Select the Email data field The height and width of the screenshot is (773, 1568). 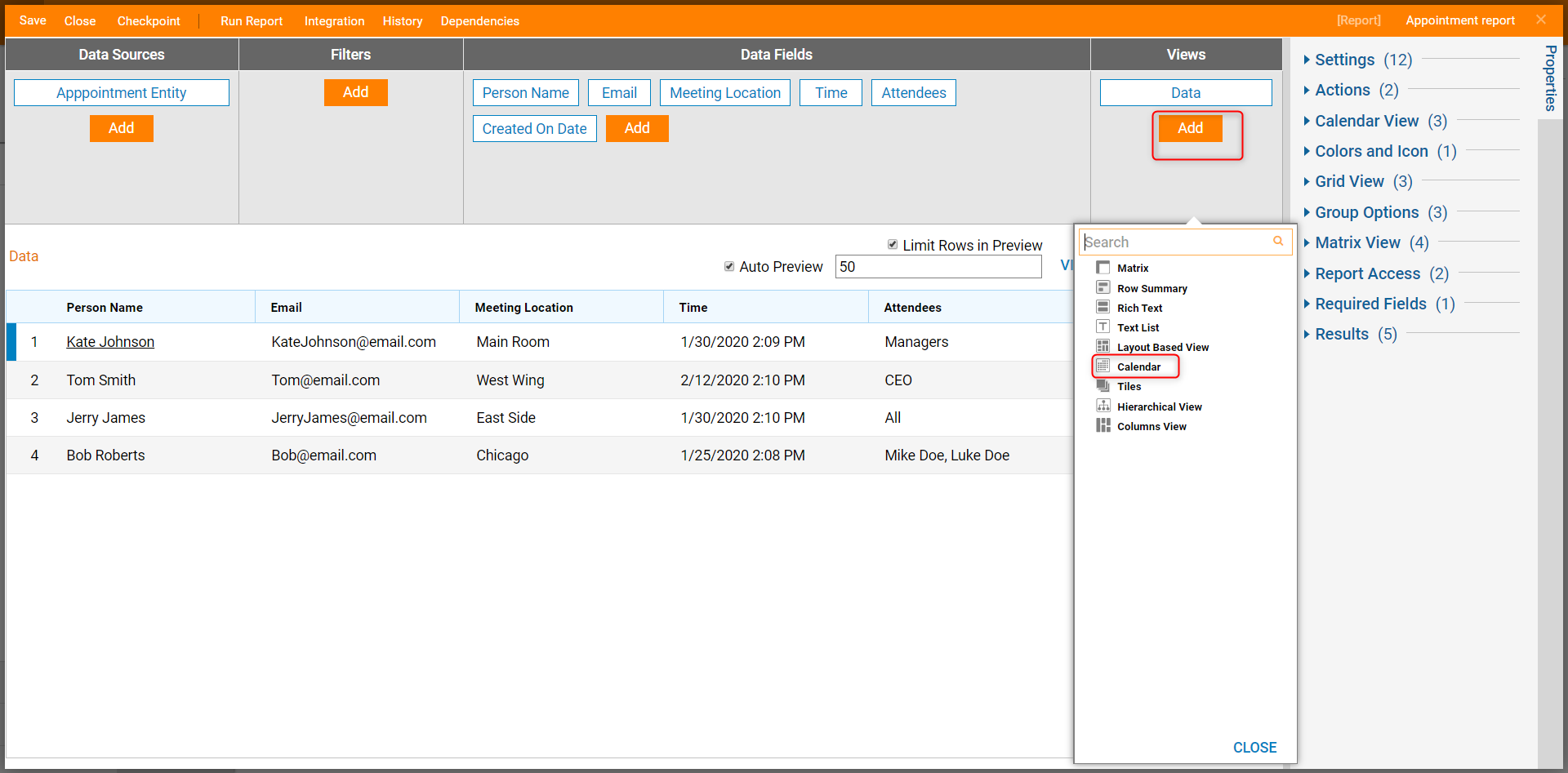(x=620, y=92)
